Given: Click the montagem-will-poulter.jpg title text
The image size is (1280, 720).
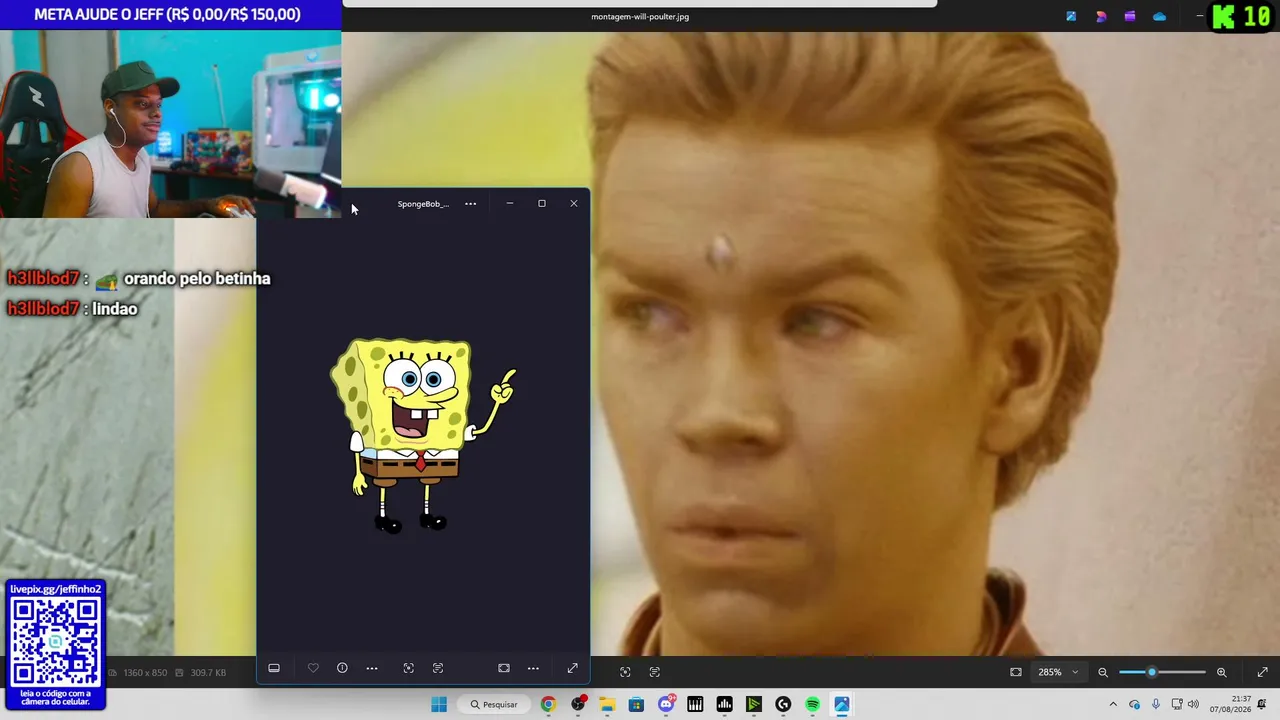Looking at the screenshot, I should (640, 16).
